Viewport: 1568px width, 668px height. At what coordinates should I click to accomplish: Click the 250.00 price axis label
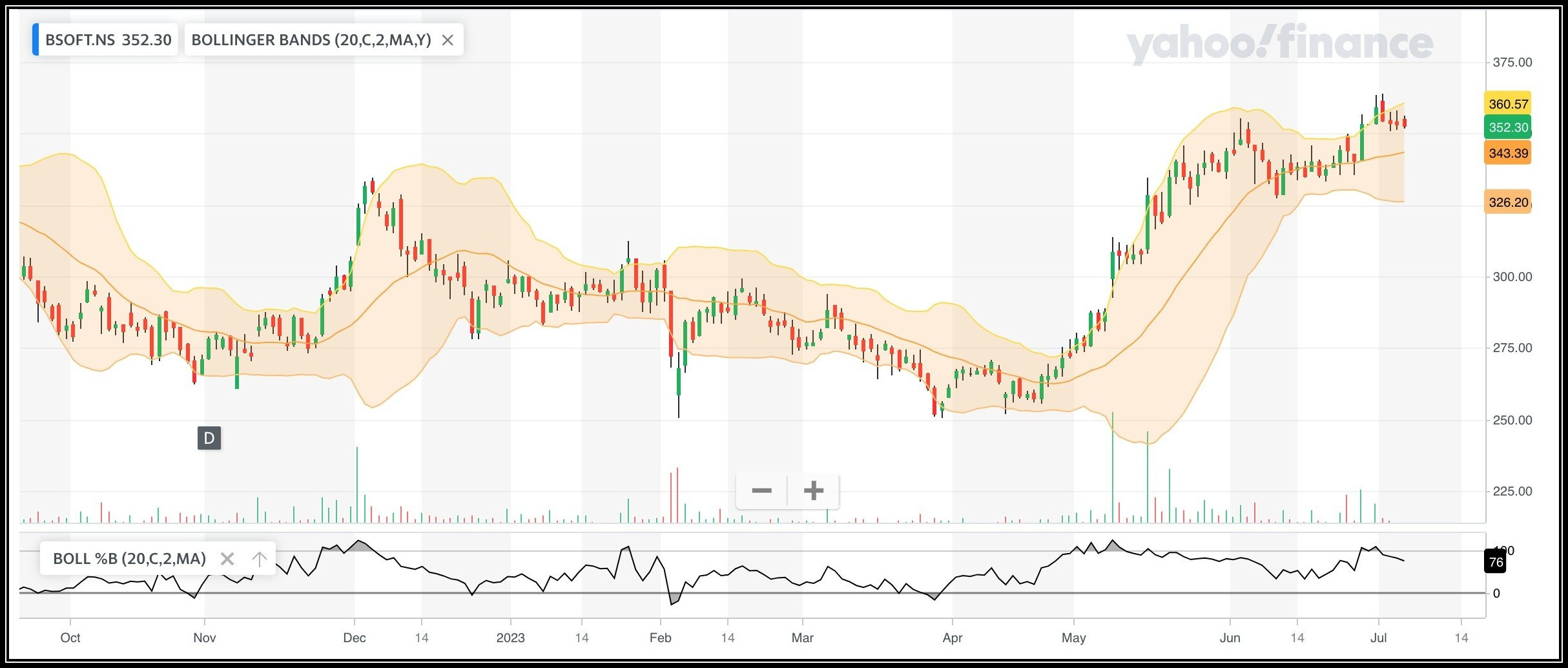click(x=1512, y=420)
